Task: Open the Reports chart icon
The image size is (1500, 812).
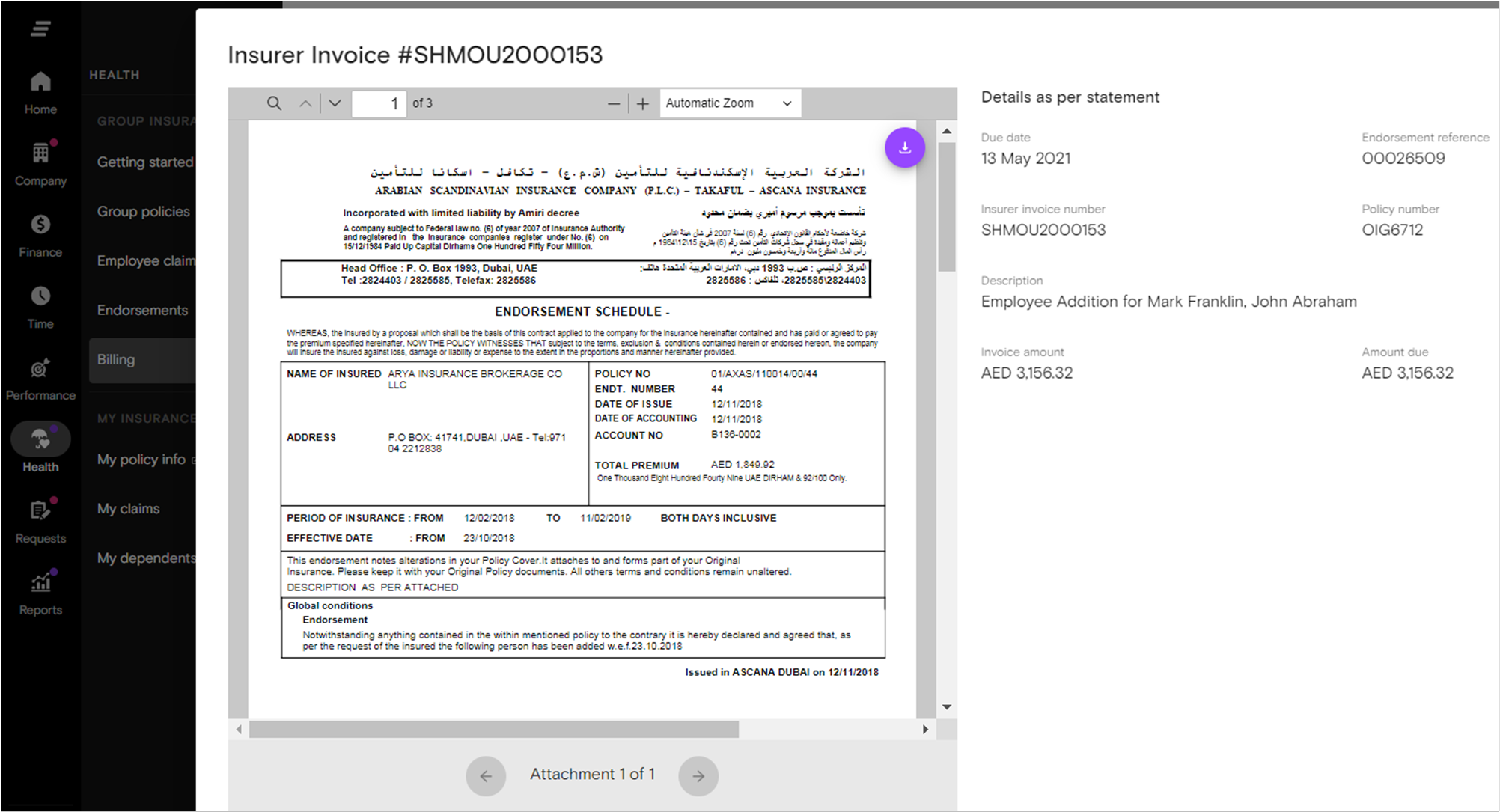Action: pos(40,582)
